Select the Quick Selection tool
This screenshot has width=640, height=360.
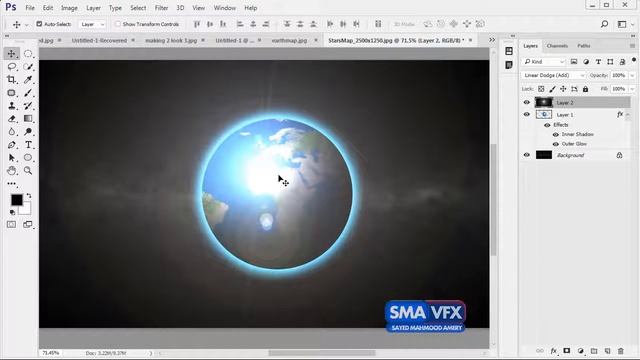click(28, 67)
